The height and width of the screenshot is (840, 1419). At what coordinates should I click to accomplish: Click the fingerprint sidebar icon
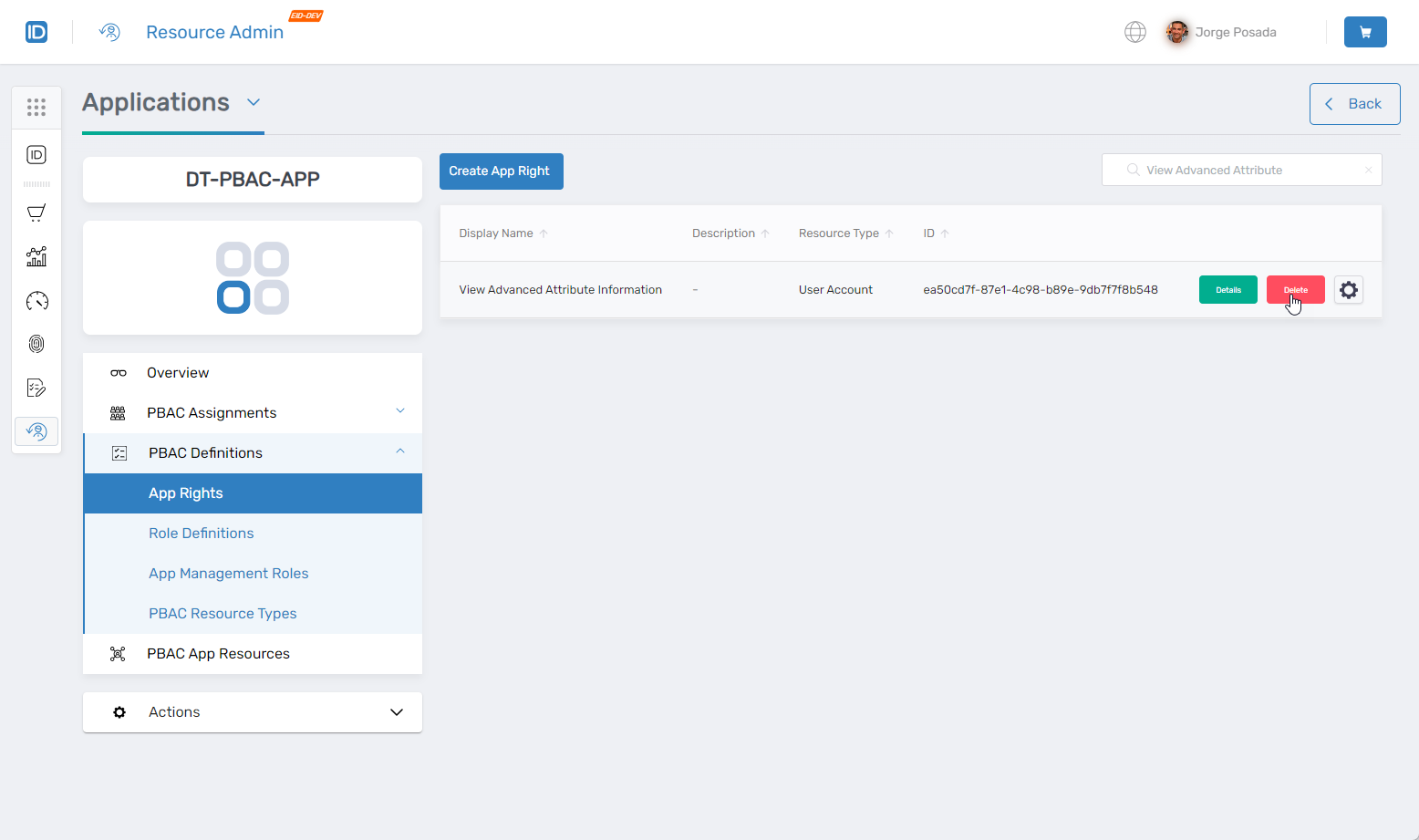pyautogui.click(x=36, y=344)
